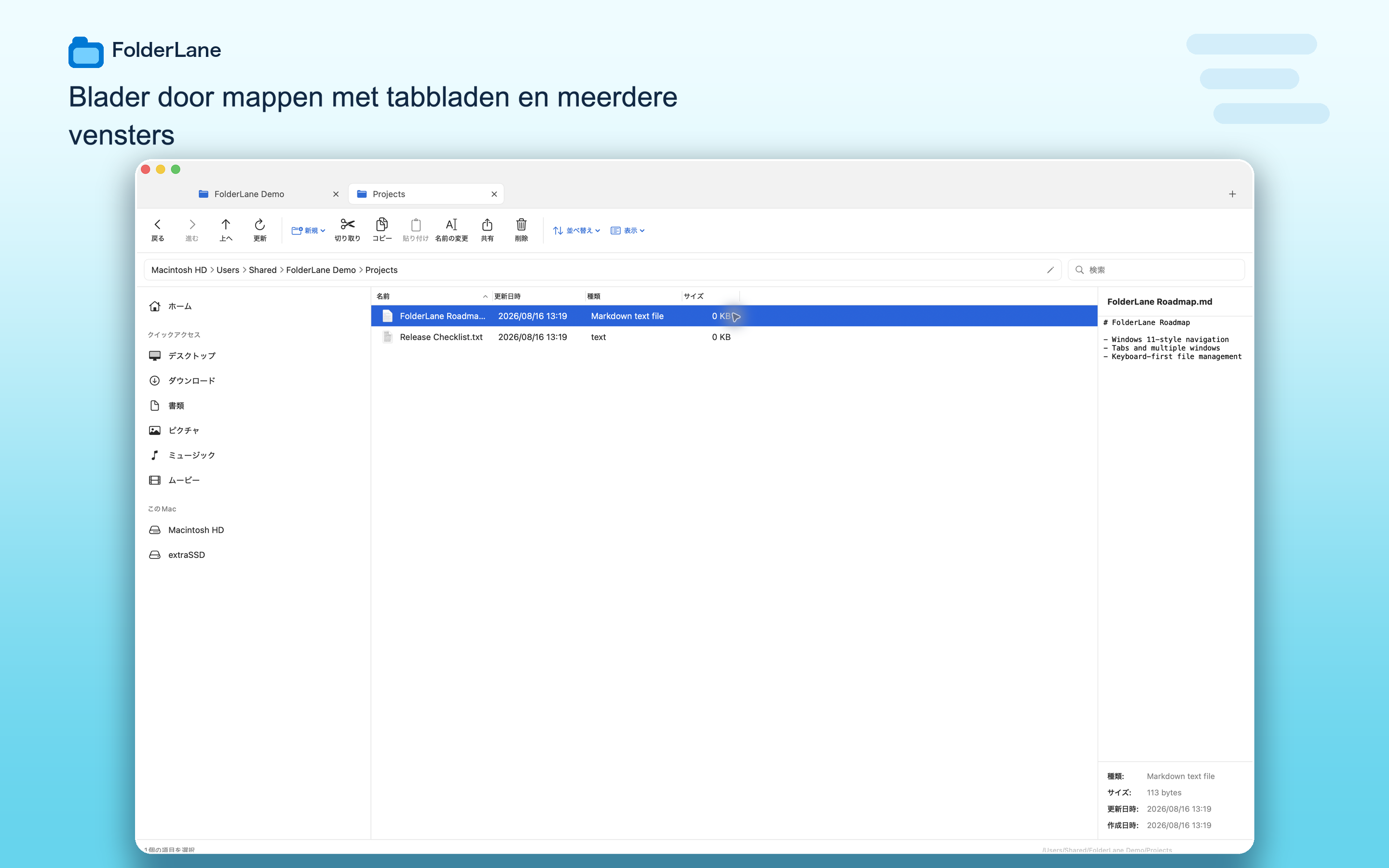
Task: Select the Projects tab
Action: click(x=426, y=194)
